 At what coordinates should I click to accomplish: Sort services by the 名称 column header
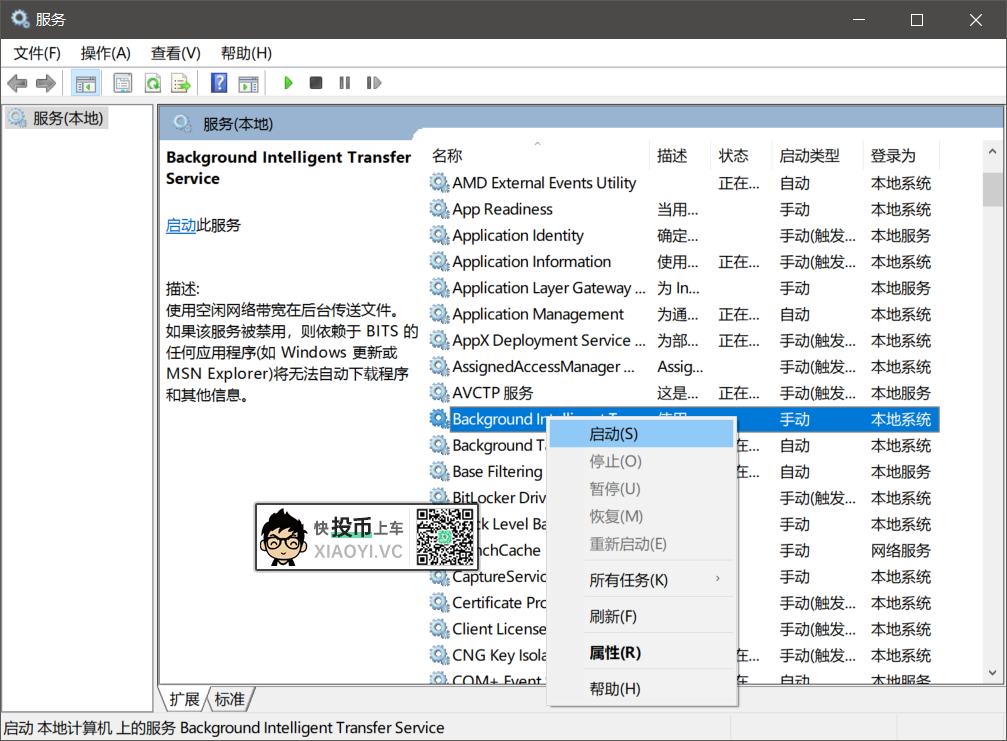[447, 155]
